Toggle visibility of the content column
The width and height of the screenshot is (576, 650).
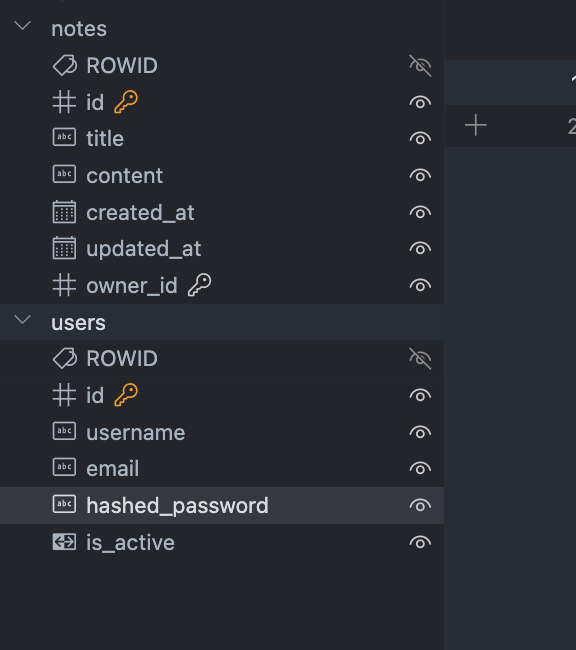pyautogui.click(x=420, y=175)
